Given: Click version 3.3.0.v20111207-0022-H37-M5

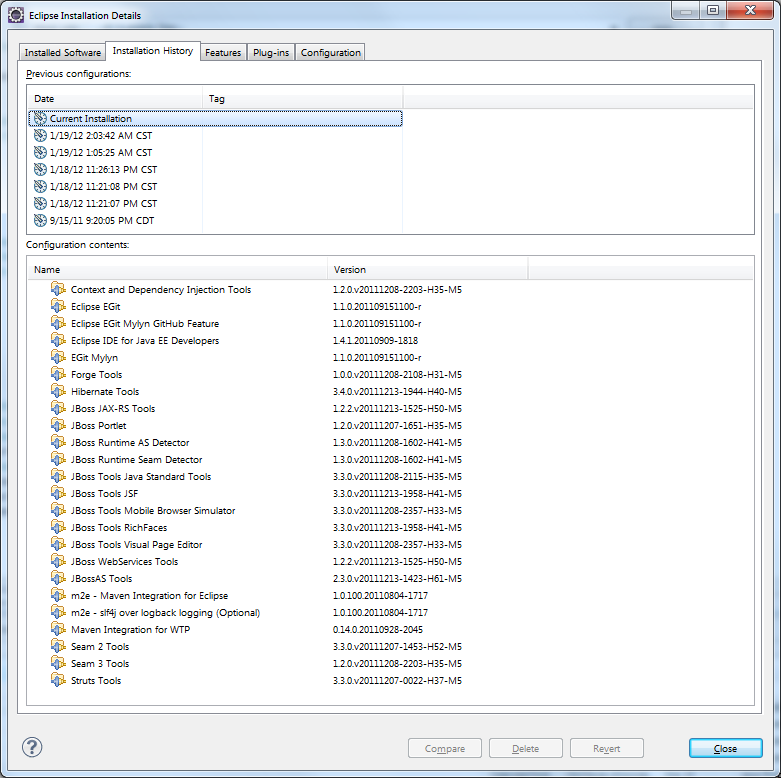Looking at the screenshot, I should click(x=397, y=680).
